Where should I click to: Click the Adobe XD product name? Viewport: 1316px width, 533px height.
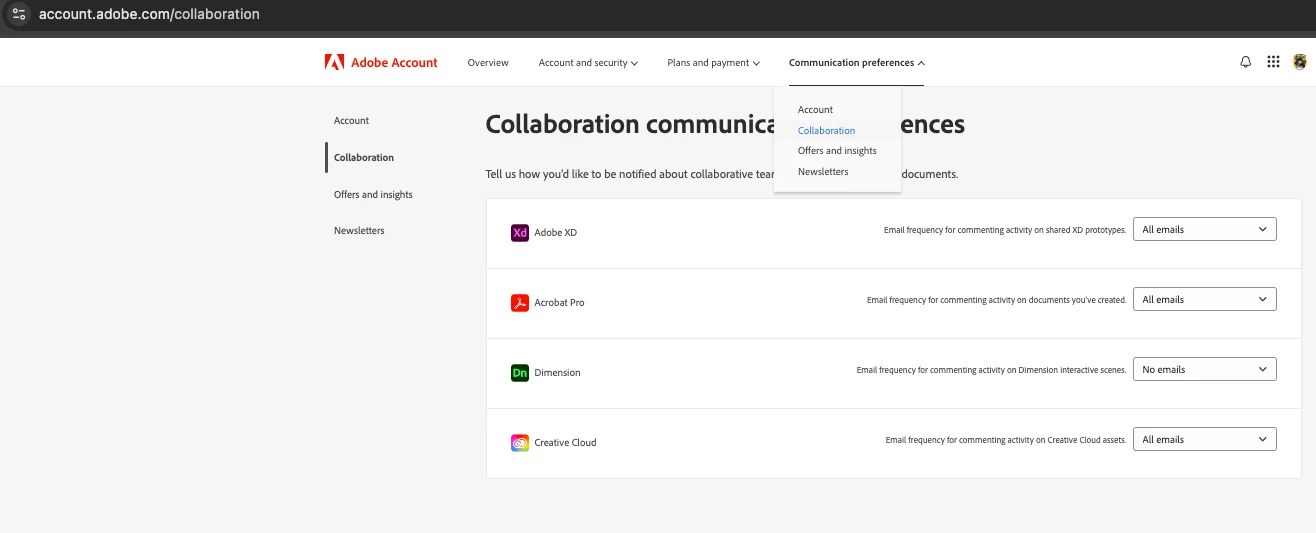click(x=555, y=233)
